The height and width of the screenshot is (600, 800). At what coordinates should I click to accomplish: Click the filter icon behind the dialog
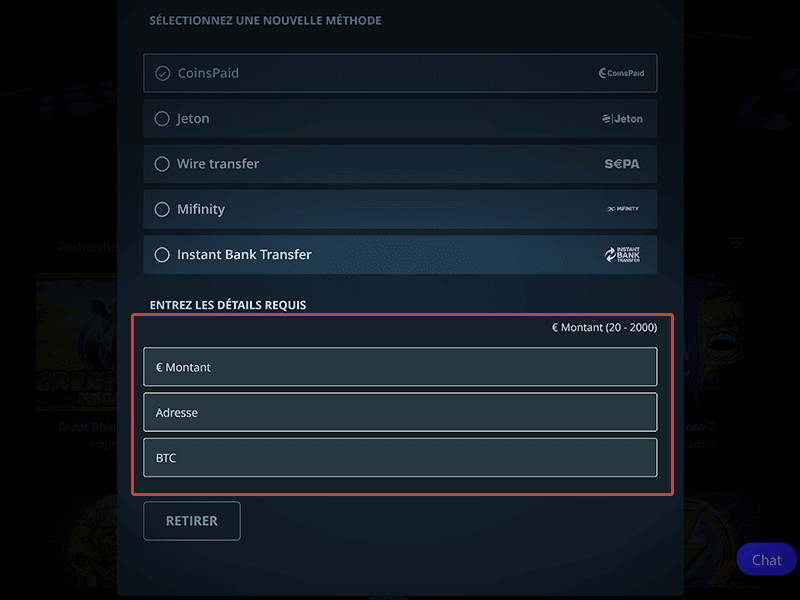(x=736, y=242)
